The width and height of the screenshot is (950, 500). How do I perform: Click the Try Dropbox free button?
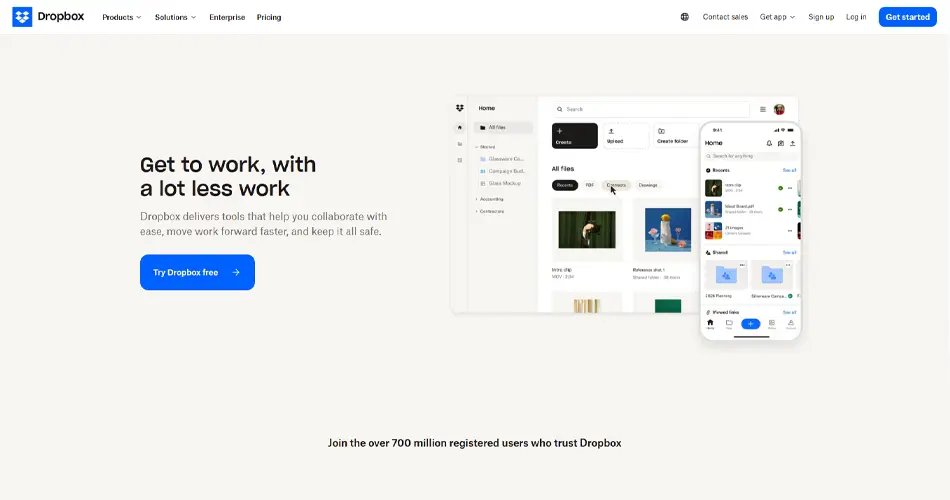(198, 272)
